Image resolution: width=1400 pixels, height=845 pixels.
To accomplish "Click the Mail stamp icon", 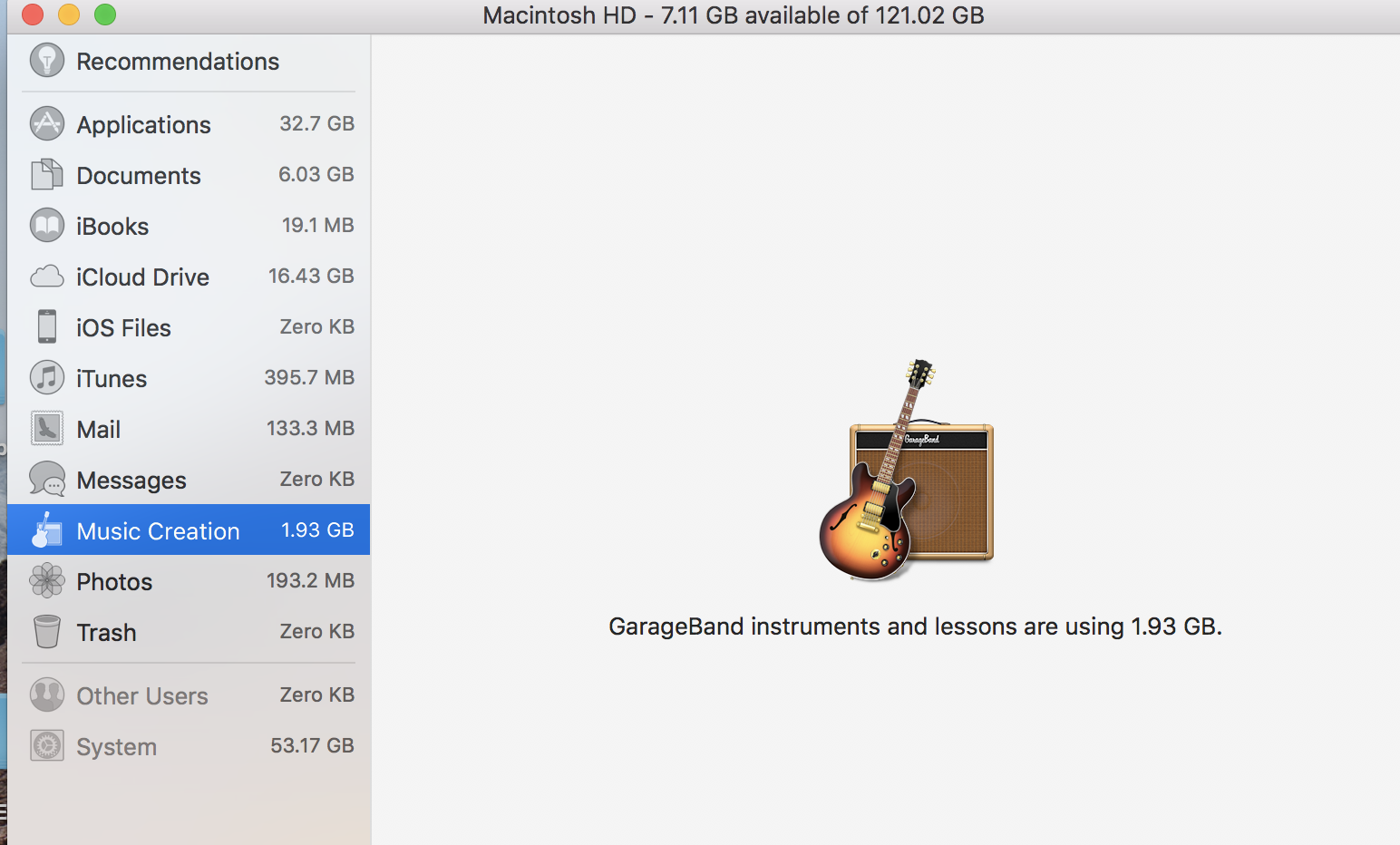I will 47,428.
